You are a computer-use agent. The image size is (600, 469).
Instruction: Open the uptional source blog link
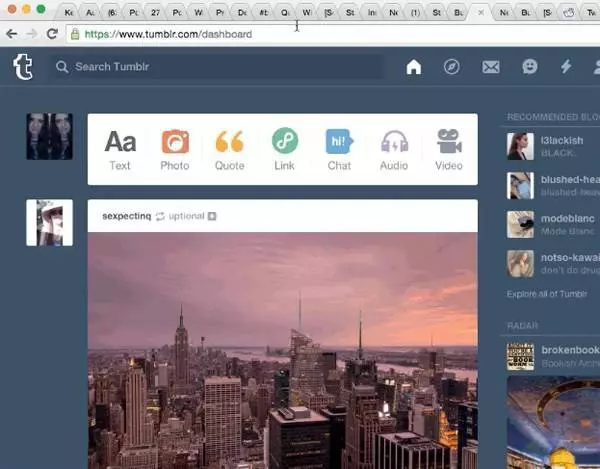tap(186, 216)
